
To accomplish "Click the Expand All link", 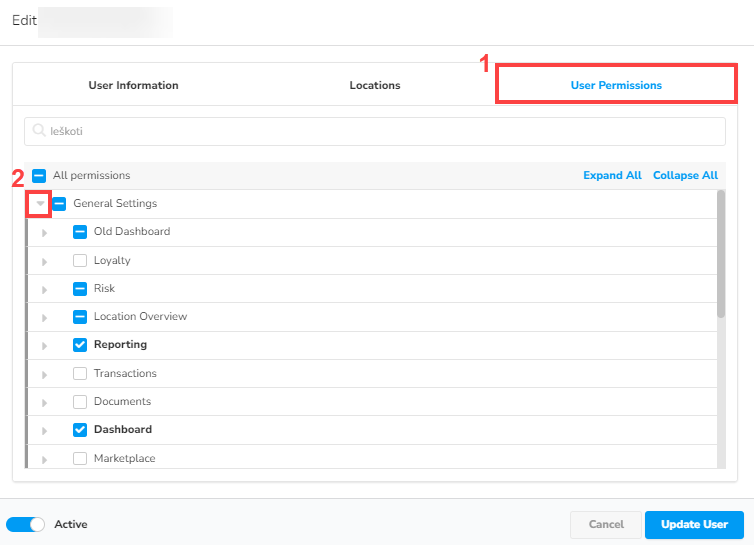I will [612, 176].
